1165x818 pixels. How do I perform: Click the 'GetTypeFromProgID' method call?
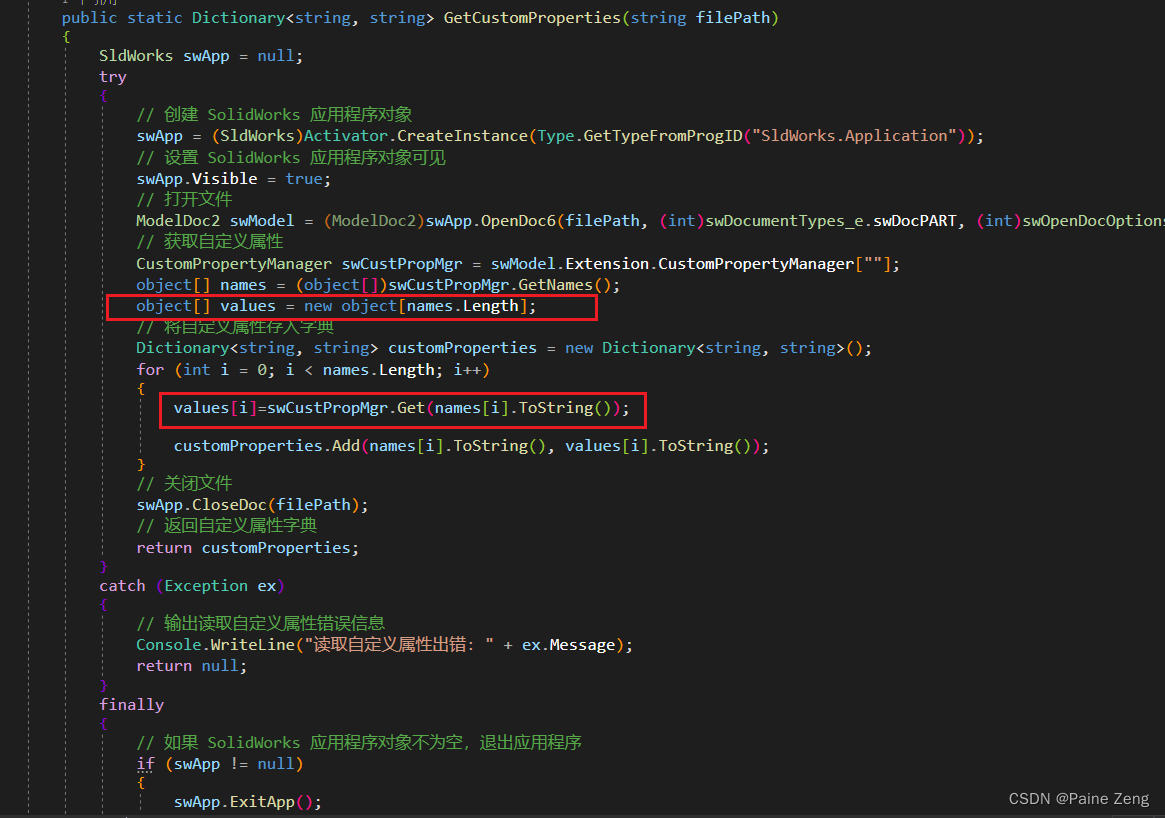point(663,136)
